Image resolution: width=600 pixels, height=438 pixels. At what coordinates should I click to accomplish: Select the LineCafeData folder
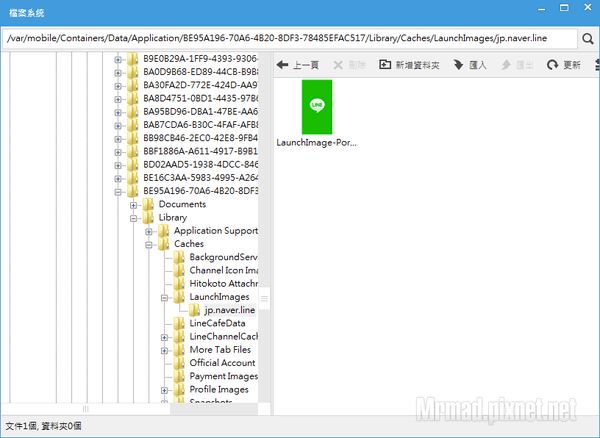(x=217, y=323)
